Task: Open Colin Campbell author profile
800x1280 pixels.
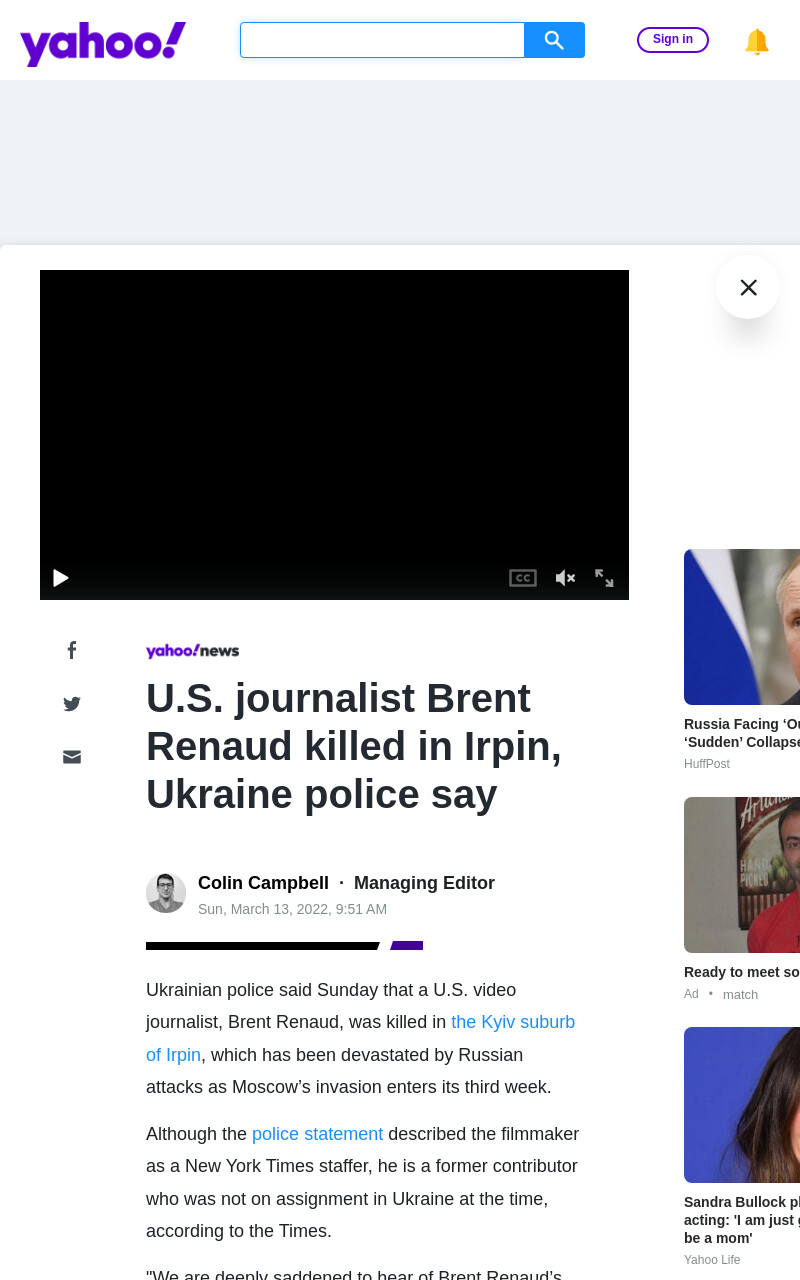Action: coord(263,883)
